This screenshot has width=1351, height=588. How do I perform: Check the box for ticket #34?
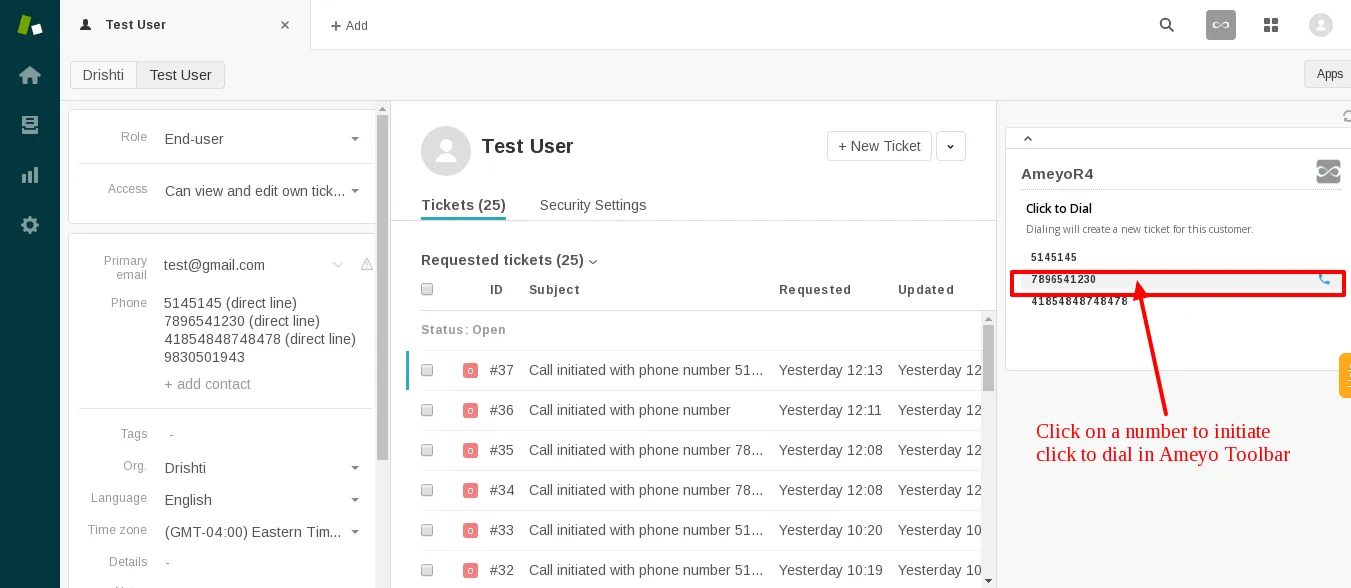tap(427, 490)
